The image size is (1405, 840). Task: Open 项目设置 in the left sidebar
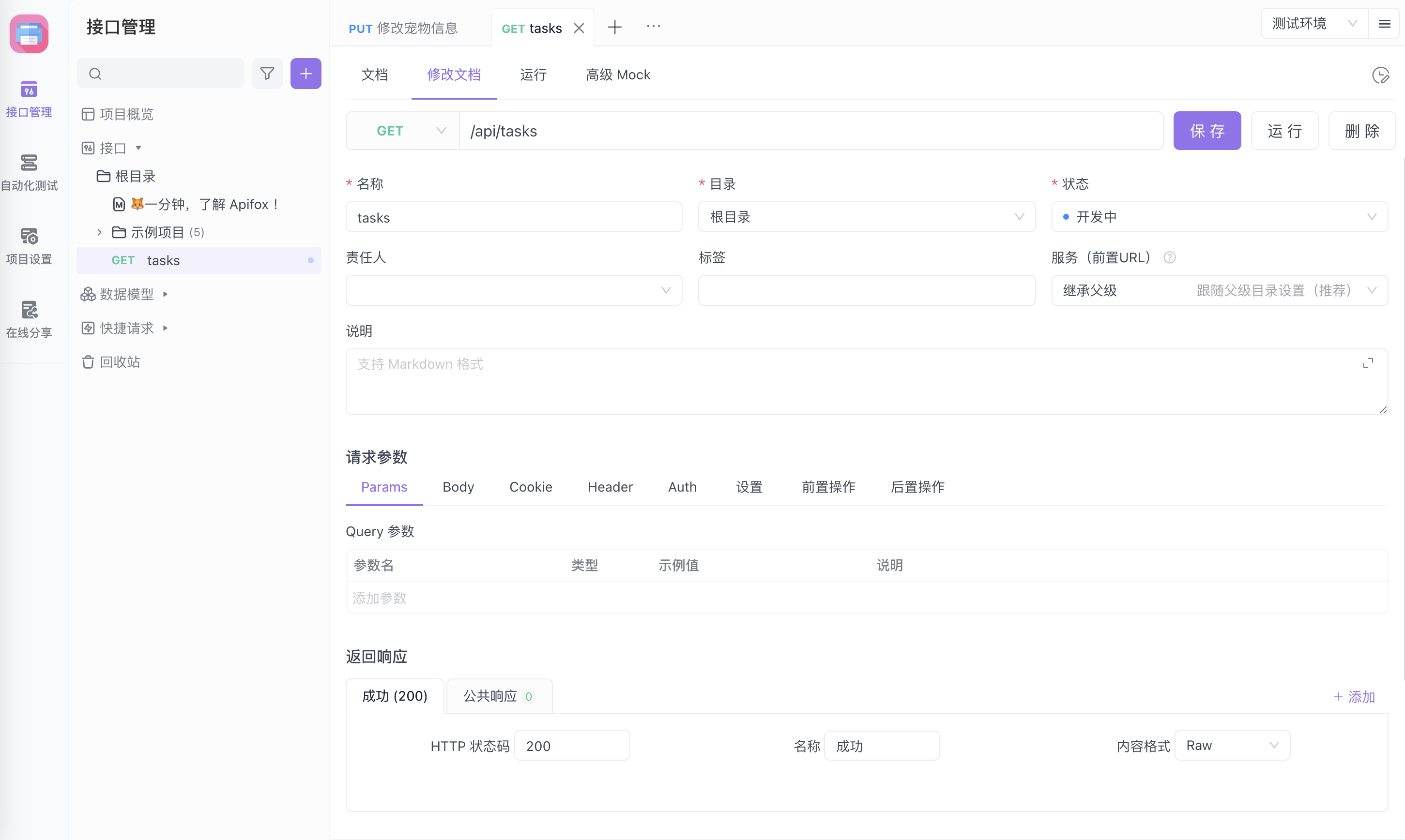click(x=29, y=246)
